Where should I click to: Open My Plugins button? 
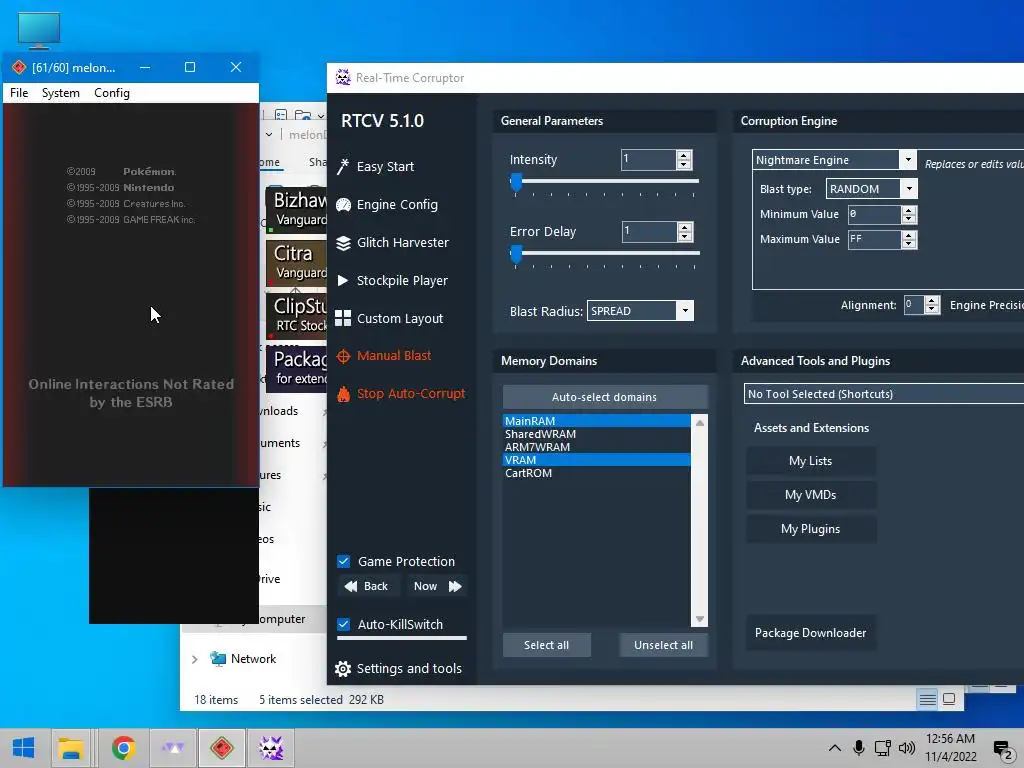pos(811,529)
